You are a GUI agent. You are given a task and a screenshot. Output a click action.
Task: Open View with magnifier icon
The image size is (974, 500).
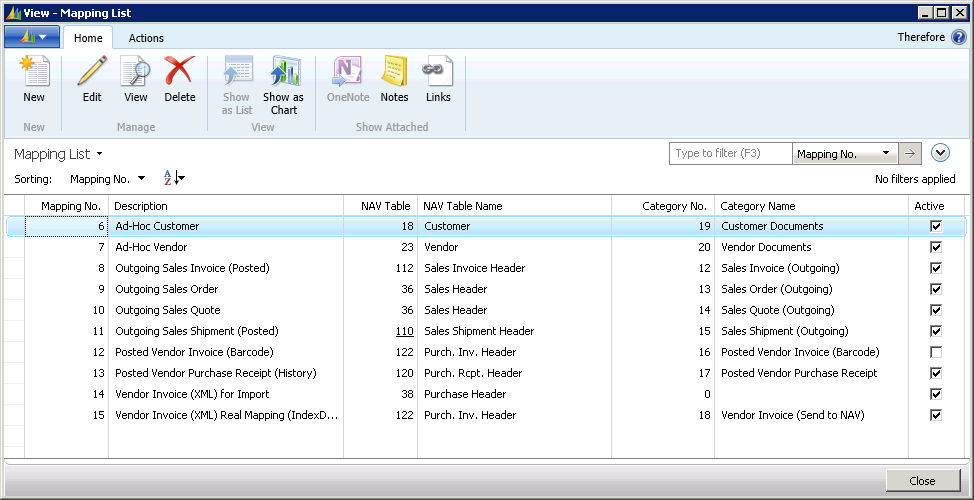[x=135, y=73]
